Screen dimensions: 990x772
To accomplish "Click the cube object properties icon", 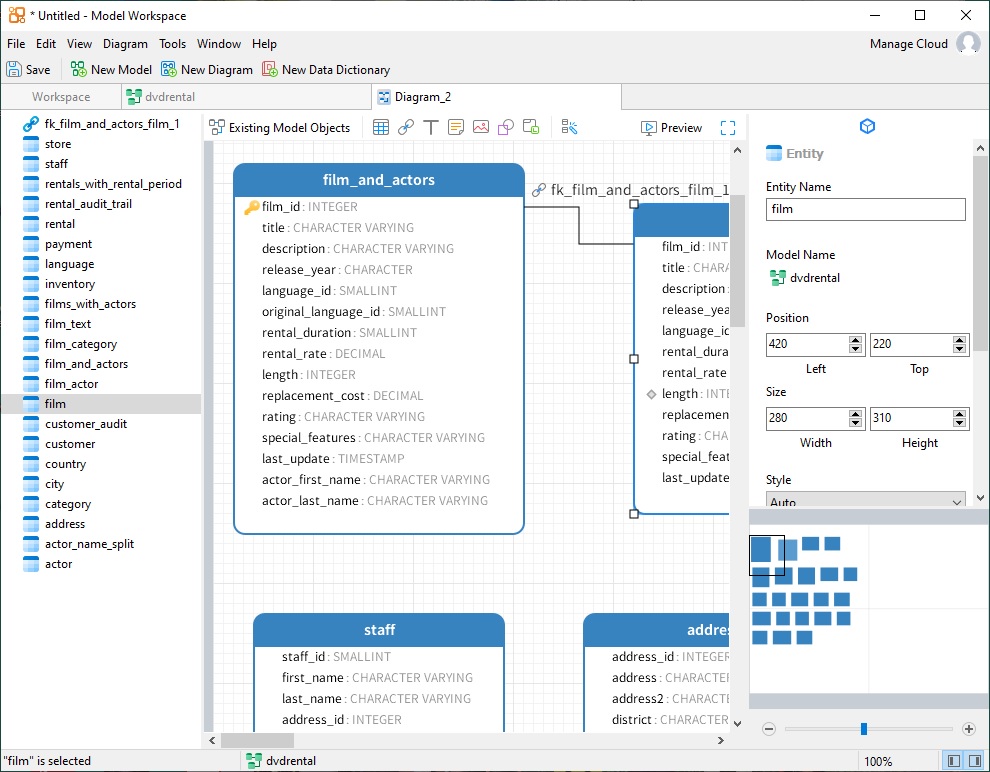I will (868, 126).
